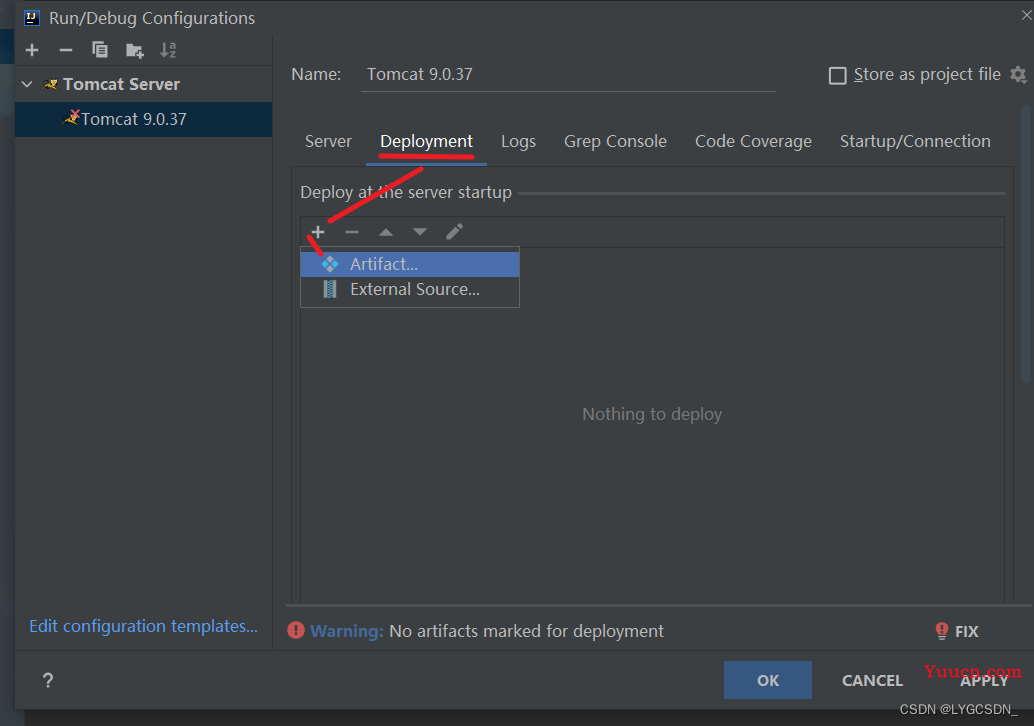Click IntelliJ logo in the title bar

click(31, 18)
